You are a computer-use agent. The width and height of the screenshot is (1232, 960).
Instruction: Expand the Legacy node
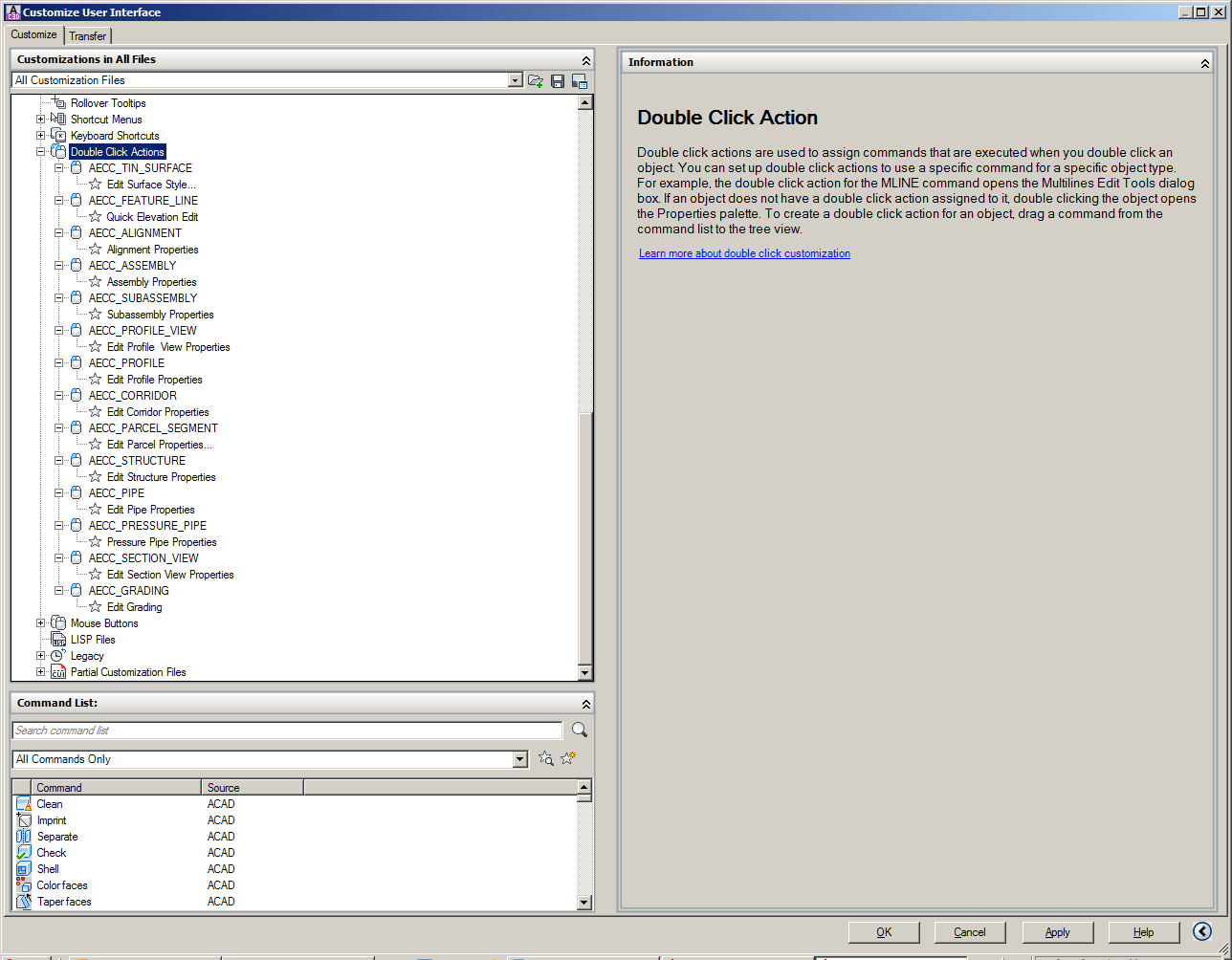pos(40,656)
